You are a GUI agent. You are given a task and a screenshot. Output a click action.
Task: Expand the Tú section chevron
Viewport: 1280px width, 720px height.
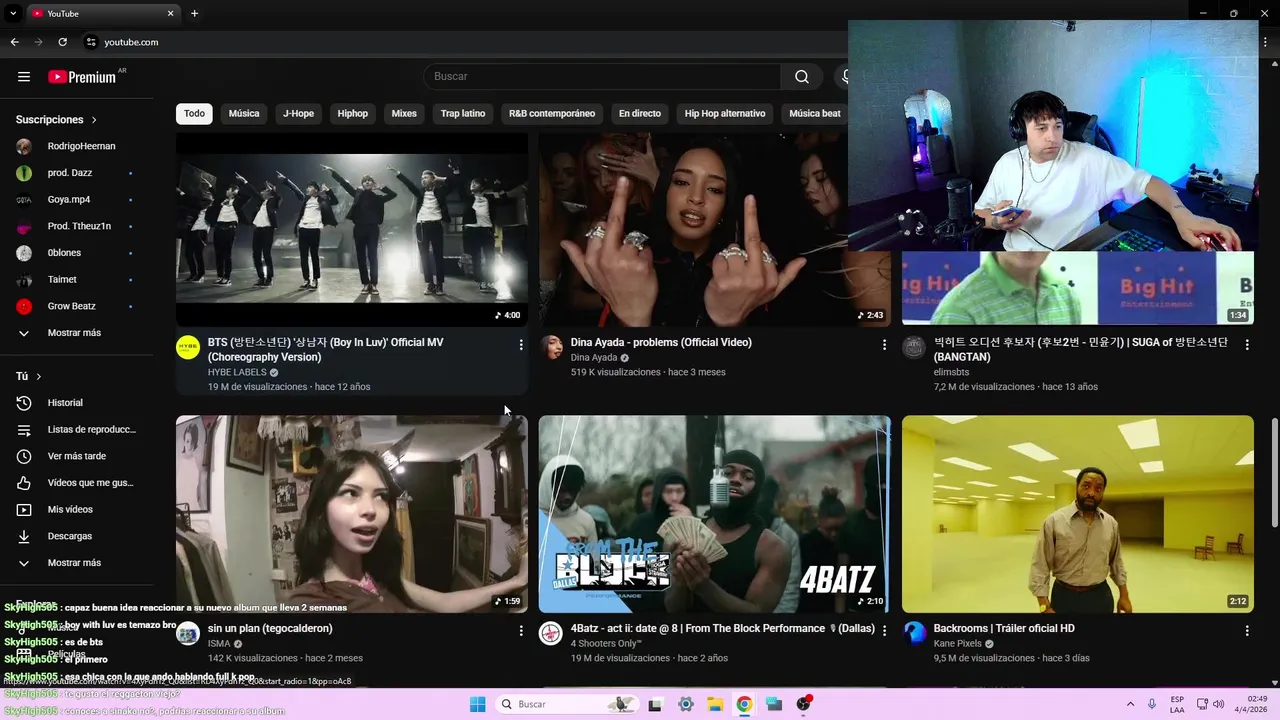coord(38,376)
